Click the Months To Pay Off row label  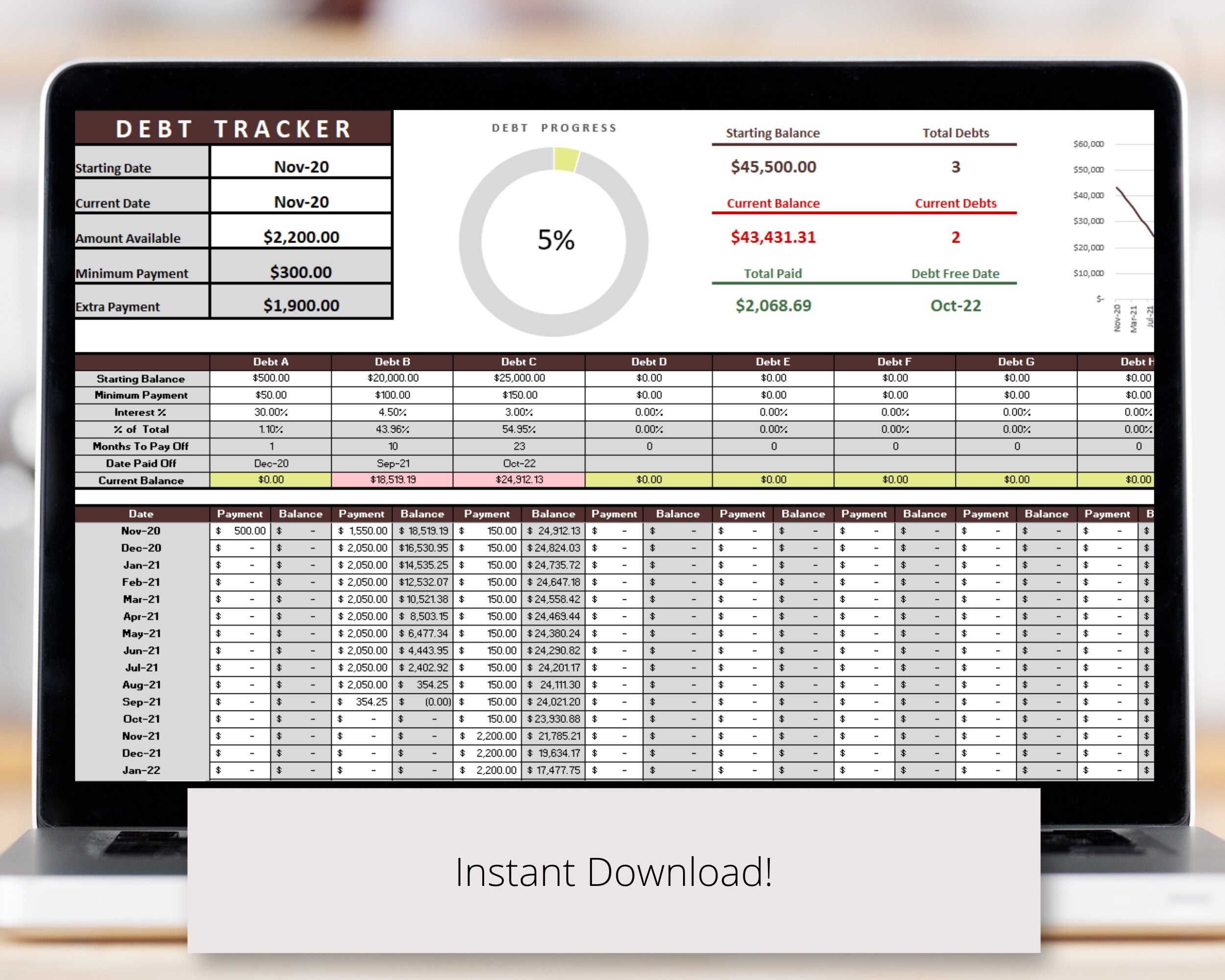pos(141,446)
